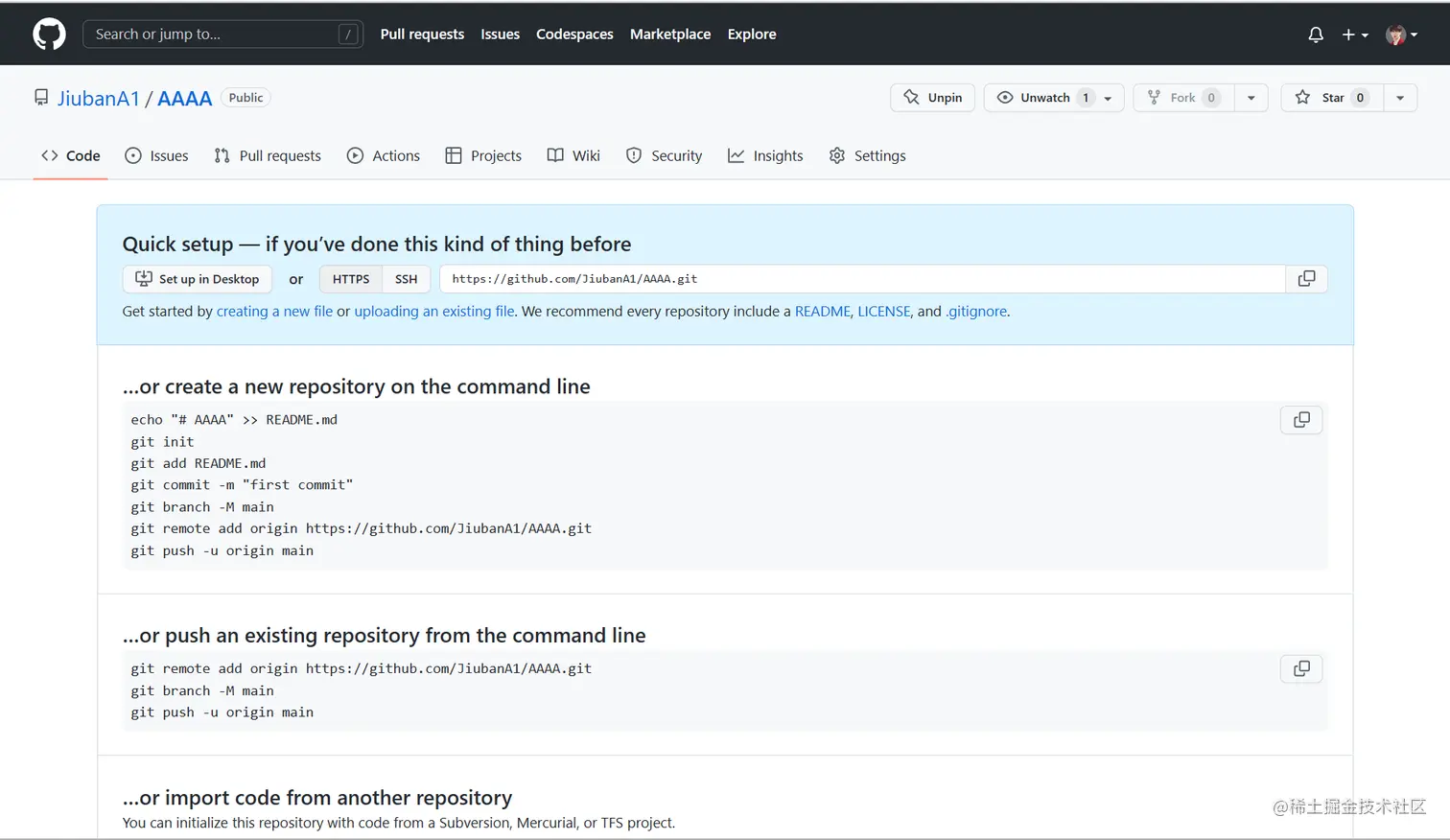Screen dimensions: 1450x840
Task: Click the GitHub Octocat logo
Action: click(x=49, y=35)
